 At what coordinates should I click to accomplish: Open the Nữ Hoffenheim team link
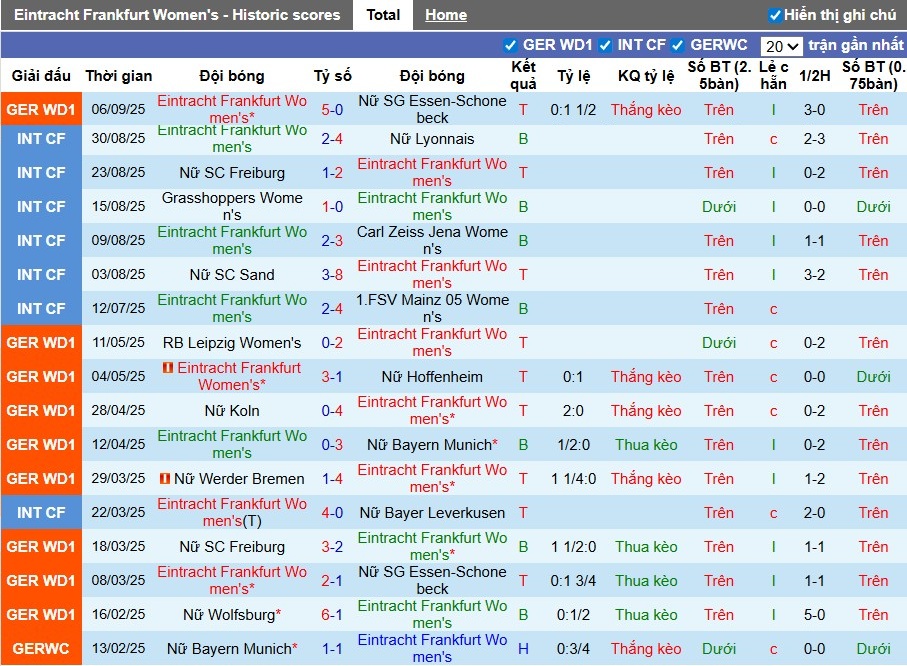click(x=432, y=377)
